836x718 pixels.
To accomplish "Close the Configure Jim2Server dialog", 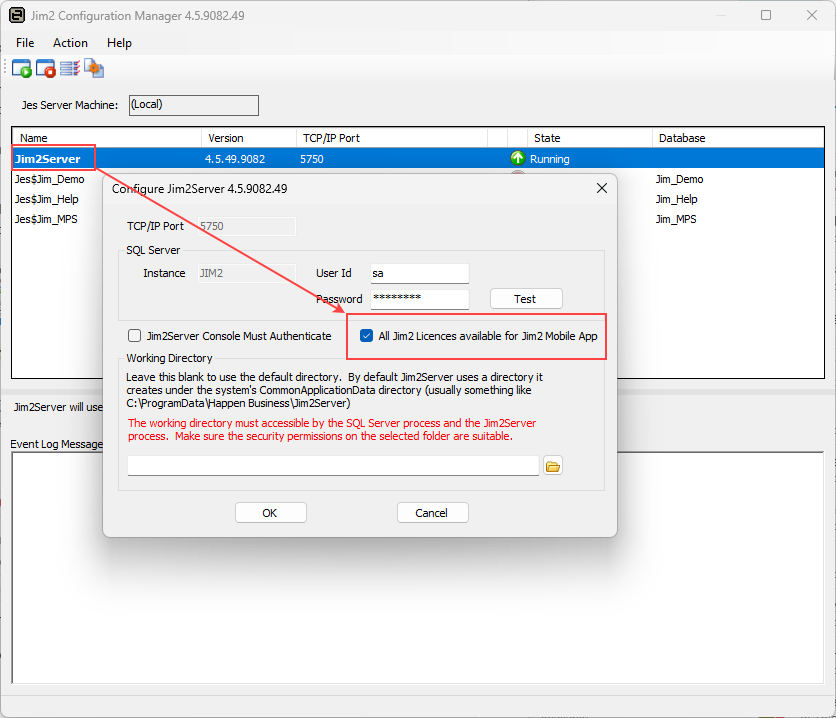I will click(602, 188).
